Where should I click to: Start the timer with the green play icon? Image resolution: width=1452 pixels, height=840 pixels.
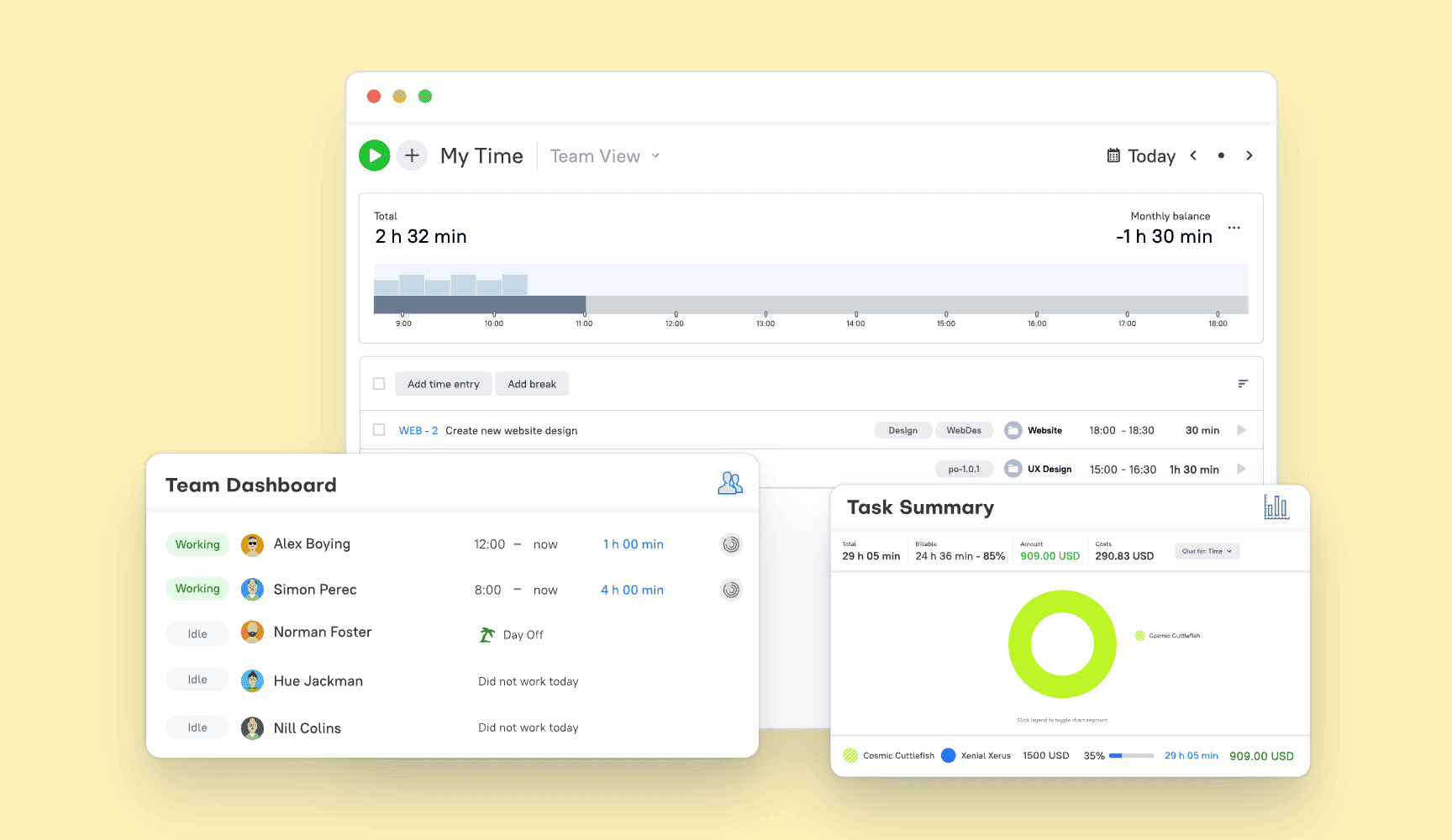[374, 155]
